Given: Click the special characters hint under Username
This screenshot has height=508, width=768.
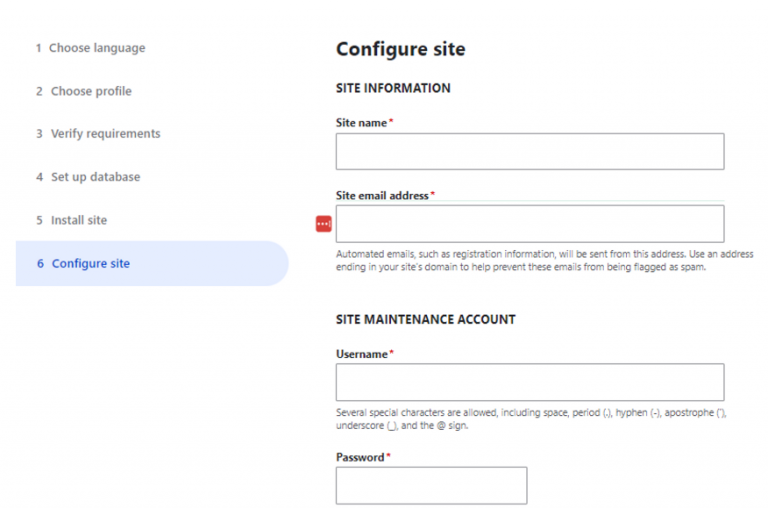Looking at the screenshot, I should (x=530, y=419).
